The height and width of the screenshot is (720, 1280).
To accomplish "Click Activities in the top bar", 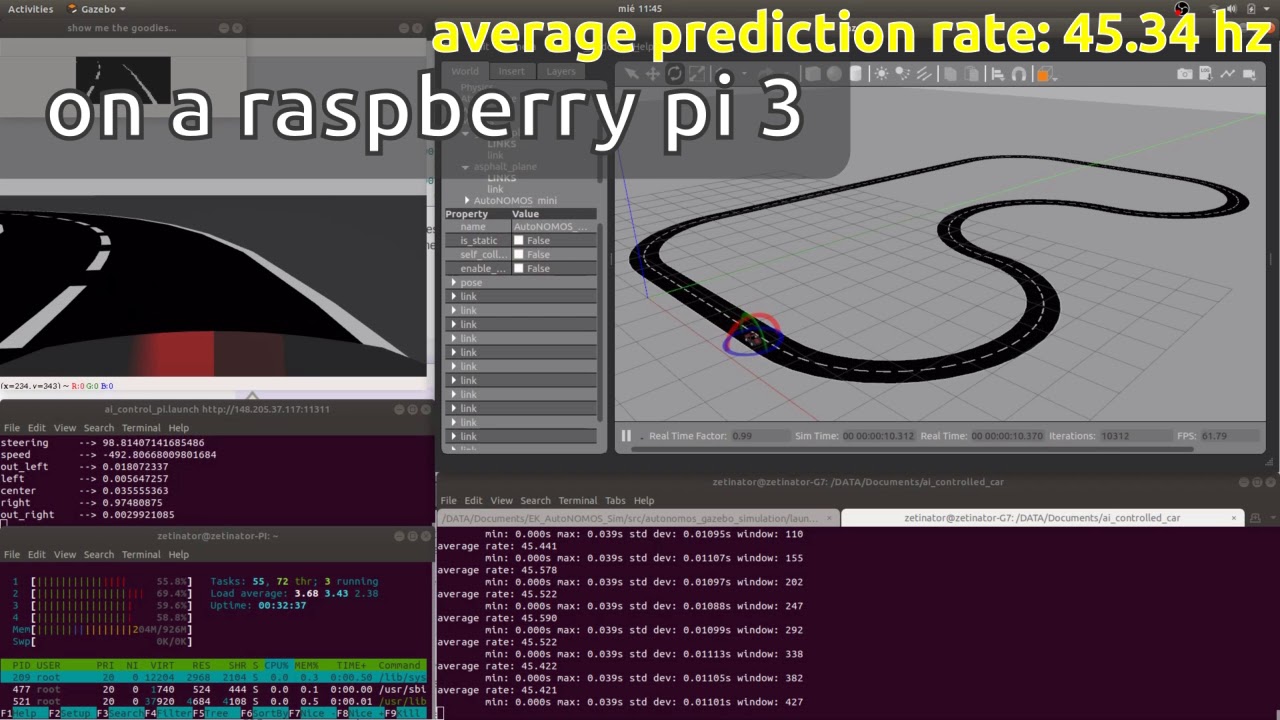I will coord(30,9).
